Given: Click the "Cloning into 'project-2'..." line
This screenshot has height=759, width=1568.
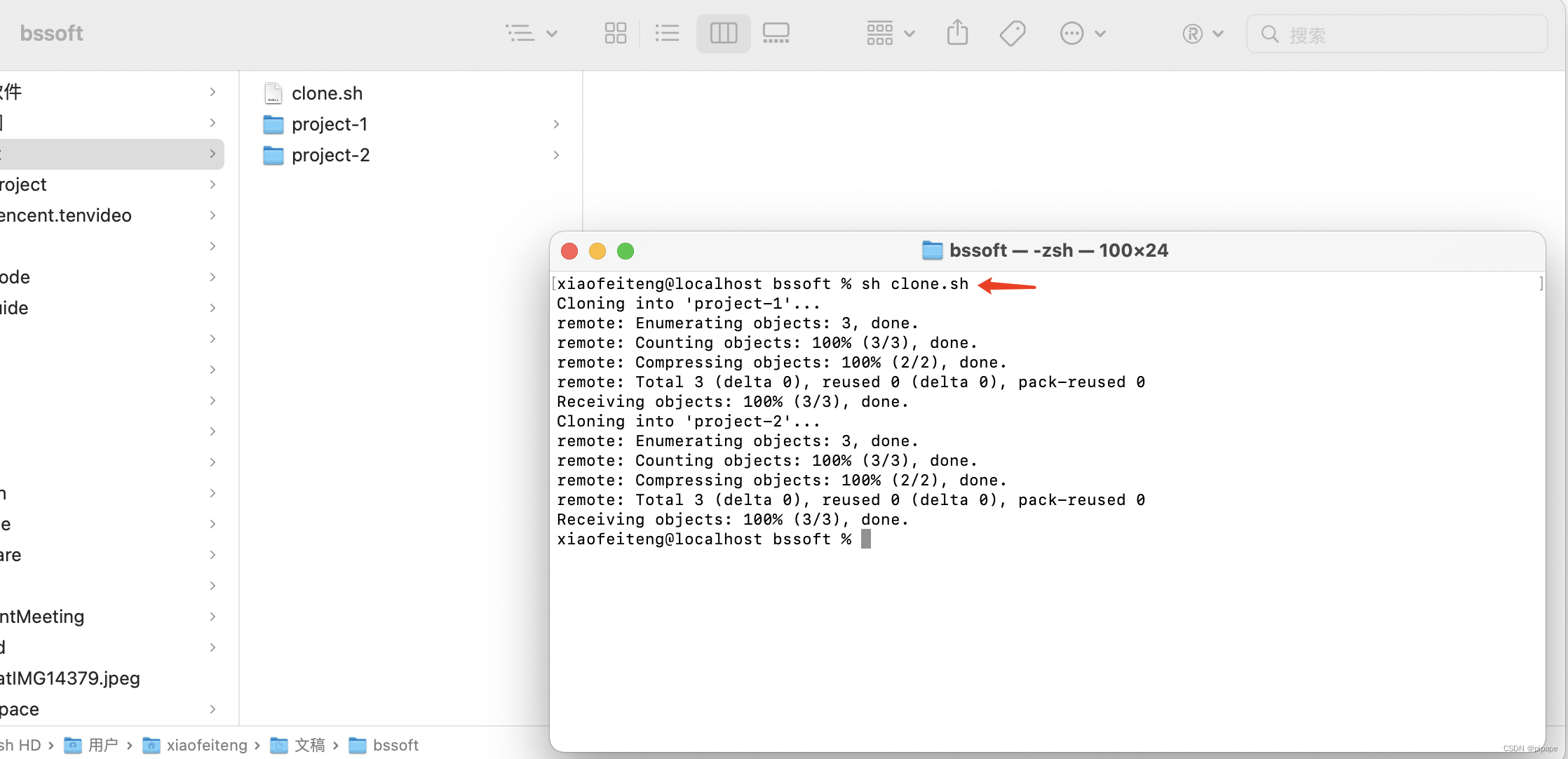Looking at the screenshot, I should (x=689, y=421).
